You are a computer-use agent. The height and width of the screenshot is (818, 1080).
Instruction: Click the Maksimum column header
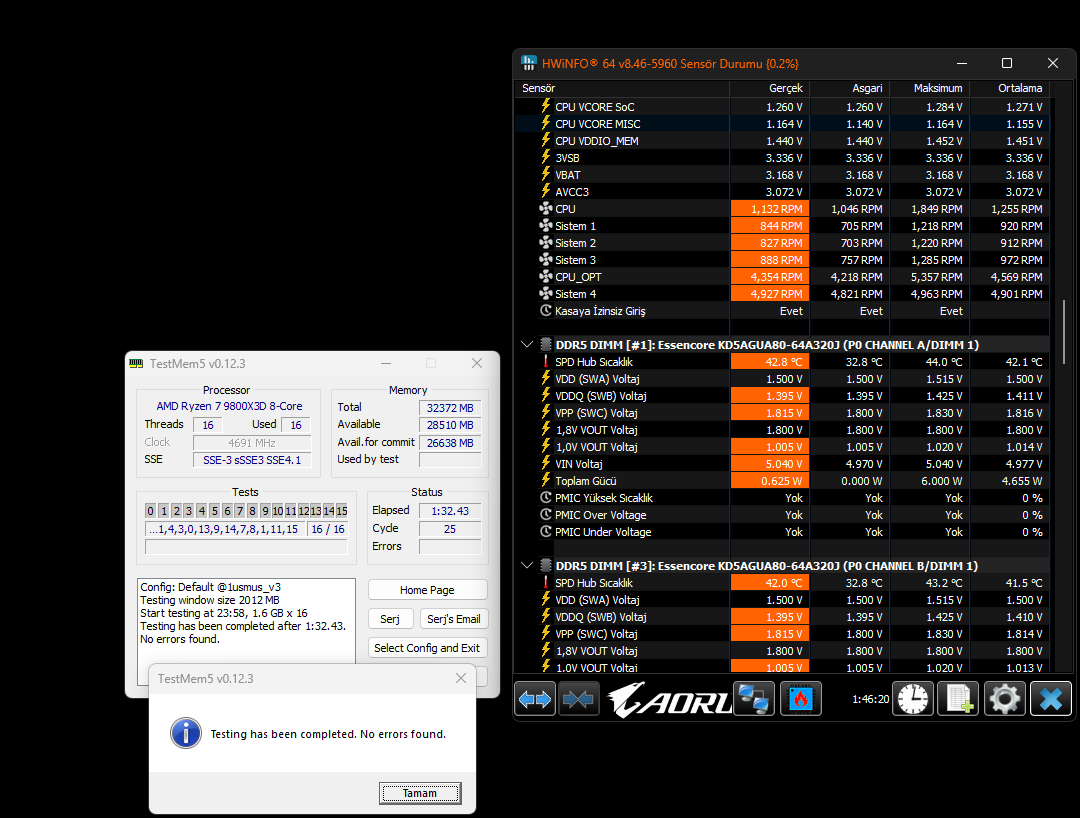929,88
